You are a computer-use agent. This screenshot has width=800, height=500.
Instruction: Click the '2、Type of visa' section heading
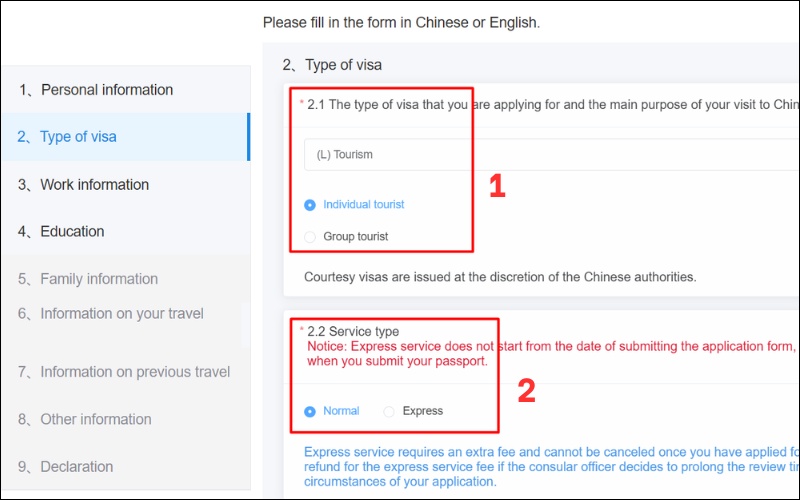(332, 65)
